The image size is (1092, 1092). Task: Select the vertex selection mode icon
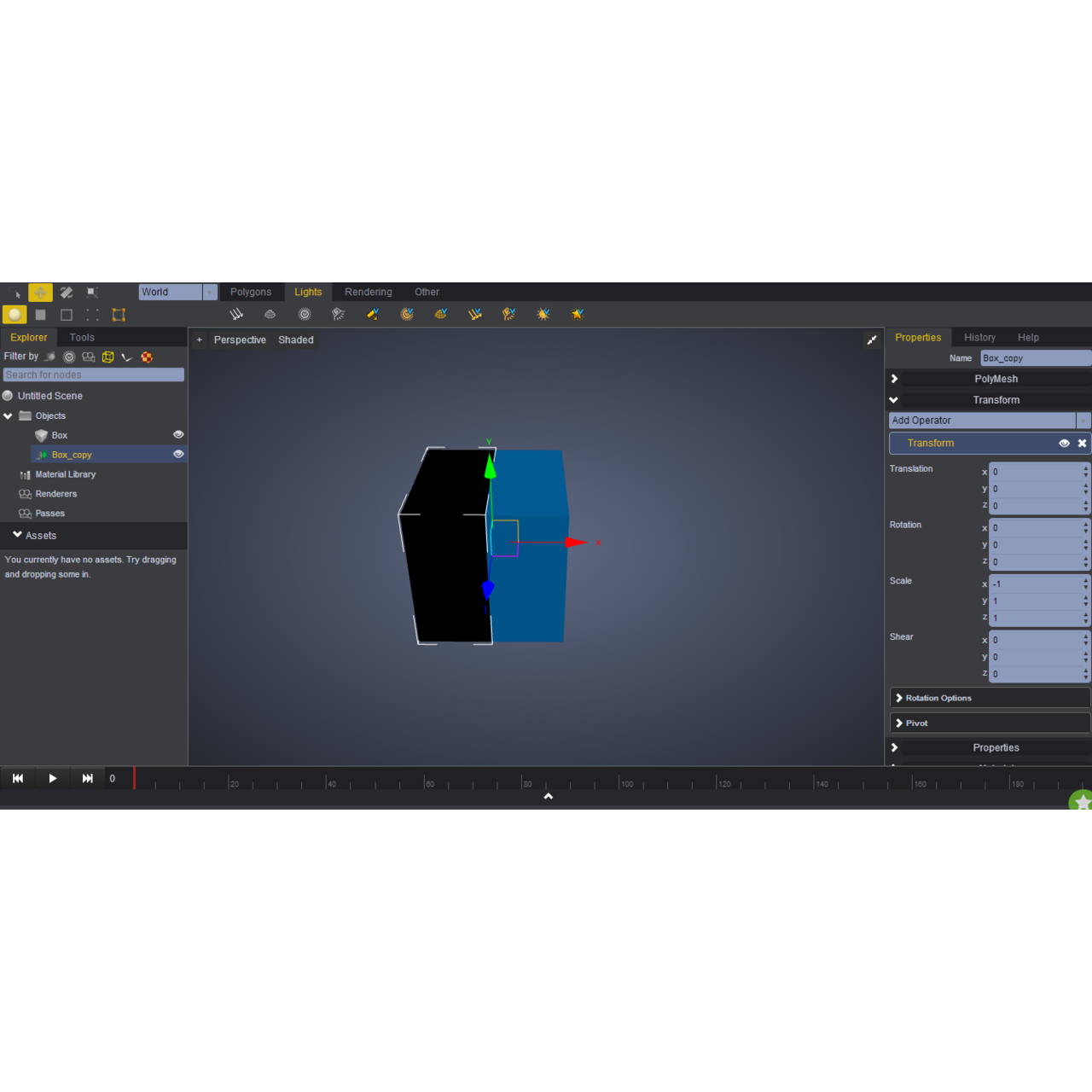click(92, 315)
